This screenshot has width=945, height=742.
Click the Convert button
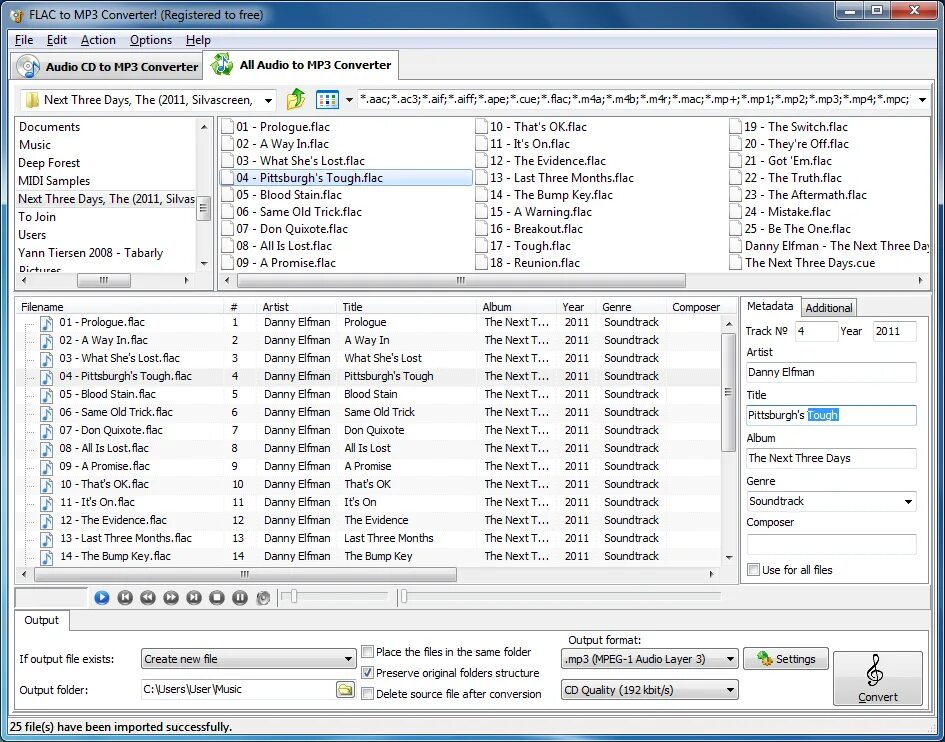(x=878, y=678)
